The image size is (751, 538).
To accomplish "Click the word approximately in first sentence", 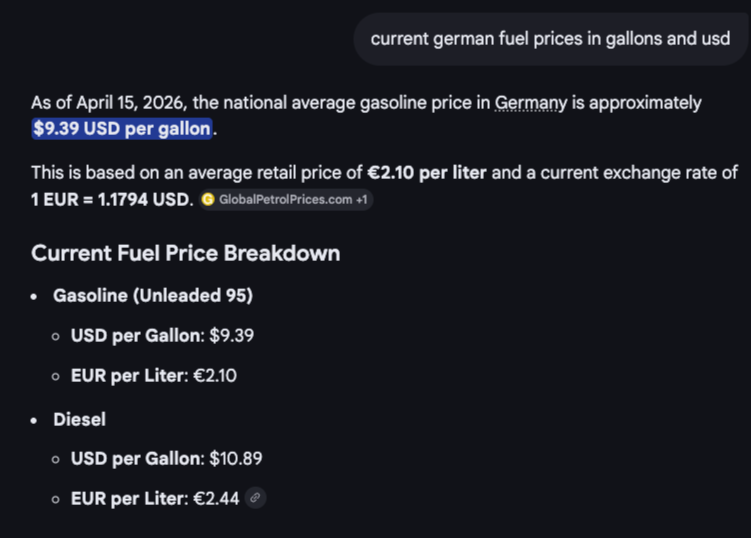I will pyautogui.click(x=645, y=104).
